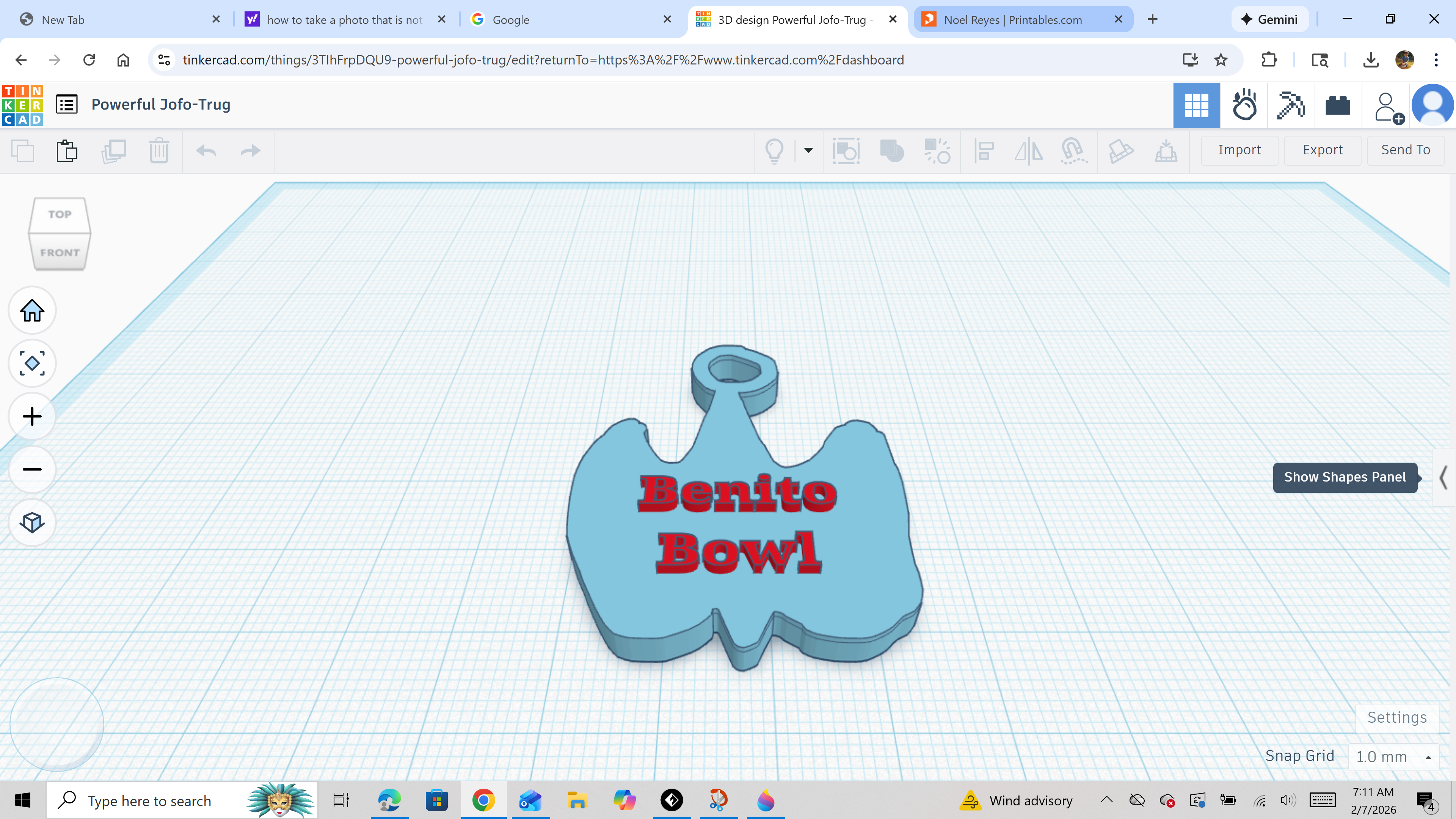1456x819 pixels.
Task: Switch to Sim Lab view
Action: coord(1244,105)
